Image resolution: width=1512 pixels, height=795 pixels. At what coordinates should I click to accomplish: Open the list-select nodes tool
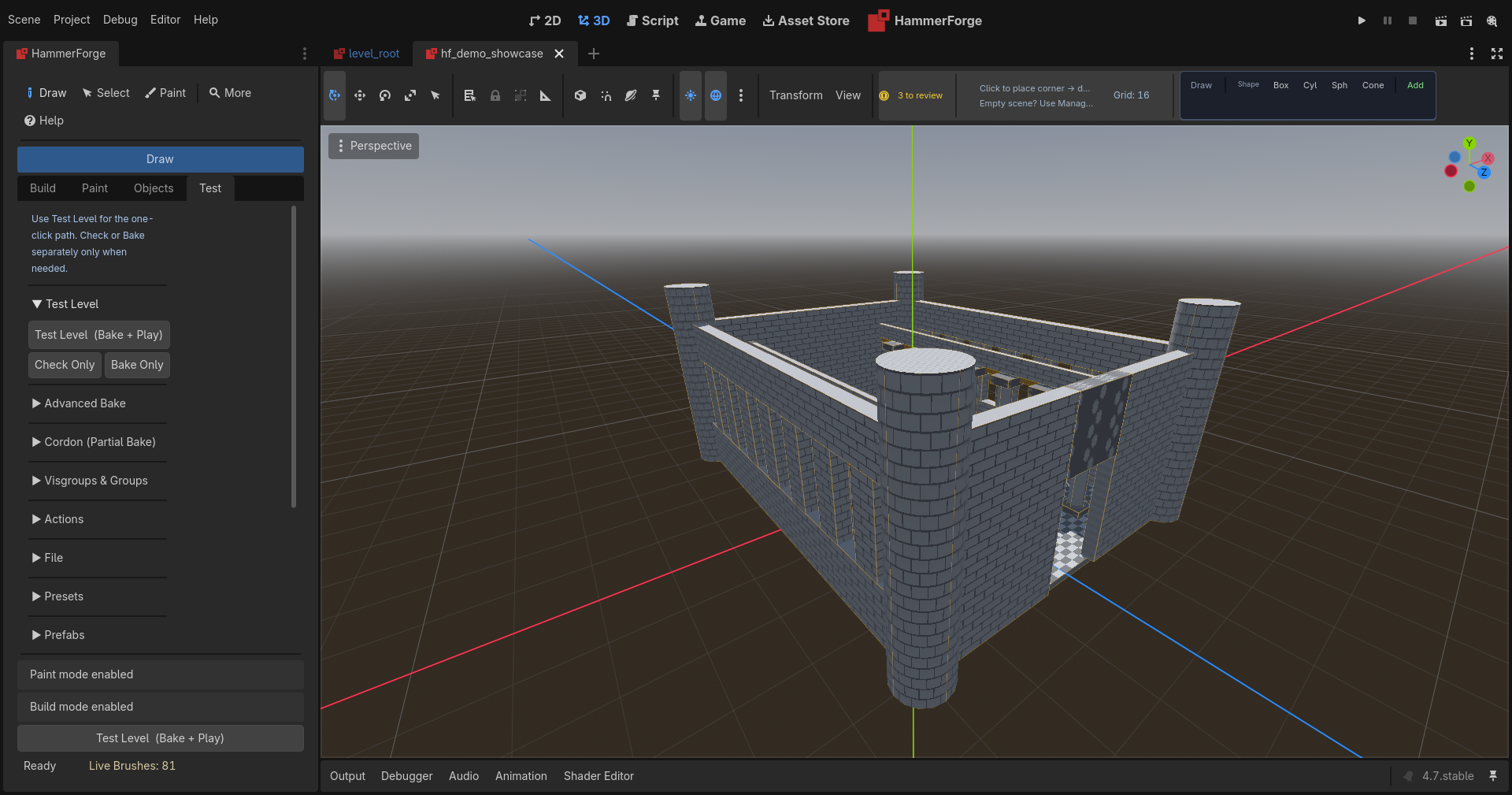[x=470, y=95]
